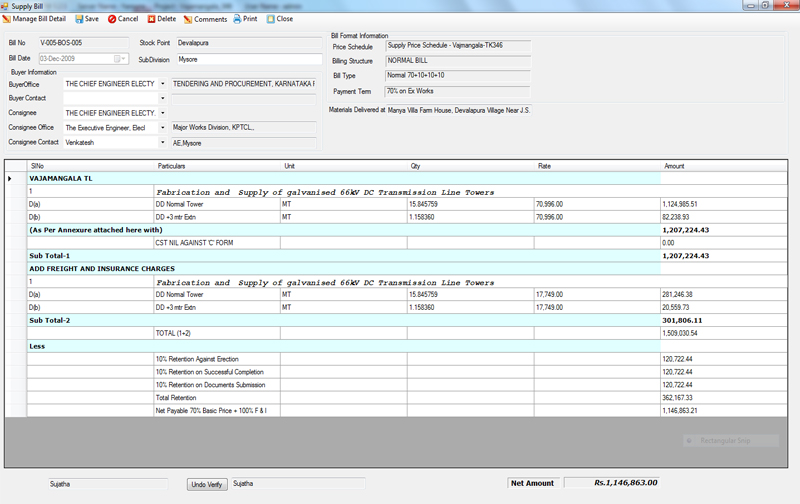Click the Undo Verify button

tap(207, 484)
